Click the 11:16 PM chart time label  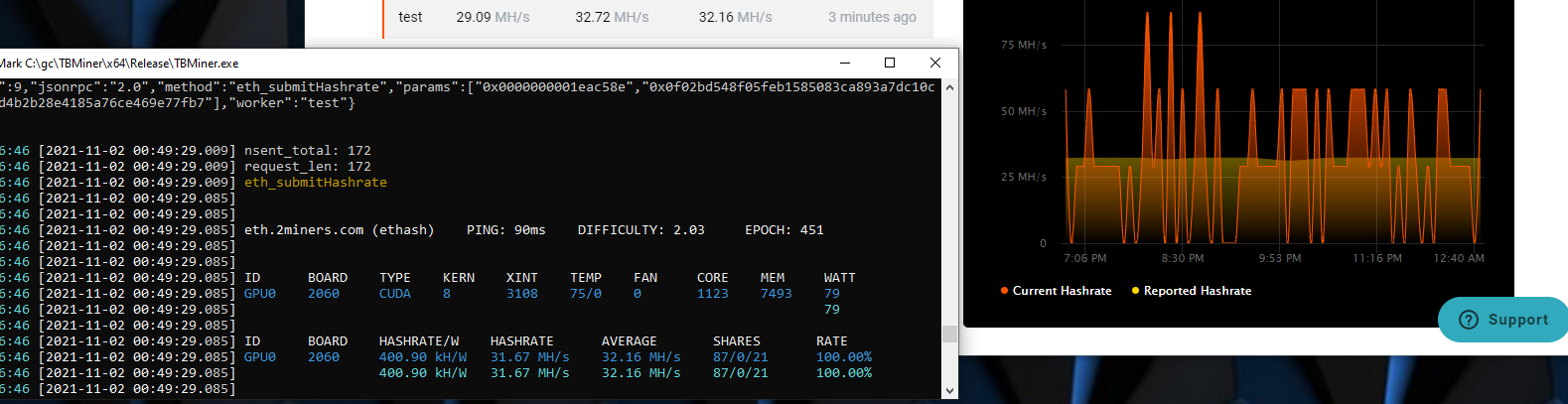point(1377,258)
